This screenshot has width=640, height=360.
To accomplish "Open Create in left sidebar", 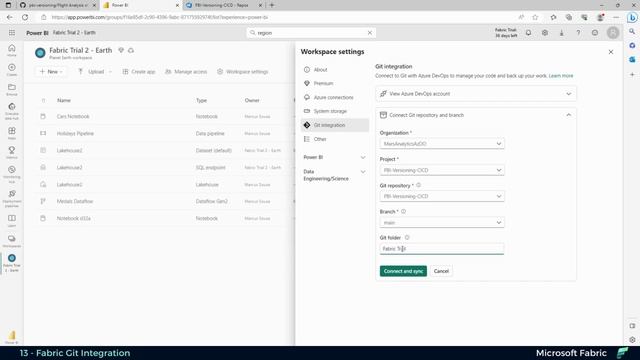I will [x=12, y=70].
